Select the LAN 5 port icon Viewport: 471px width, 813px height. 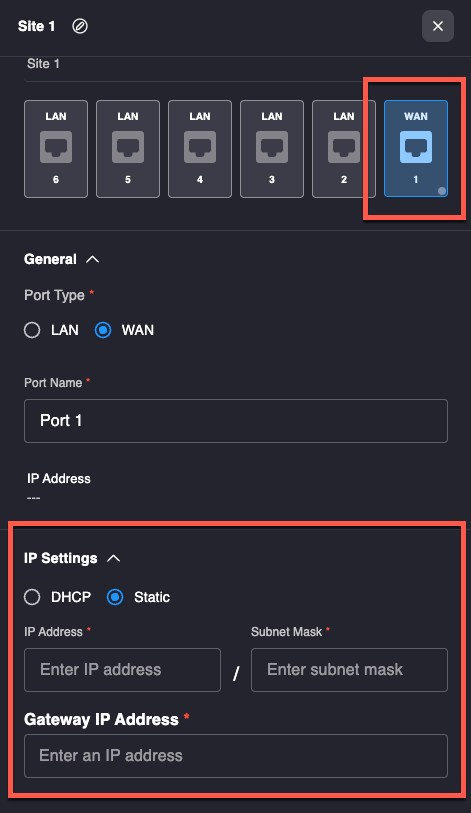pyautogui.click(x=128, y=148)
